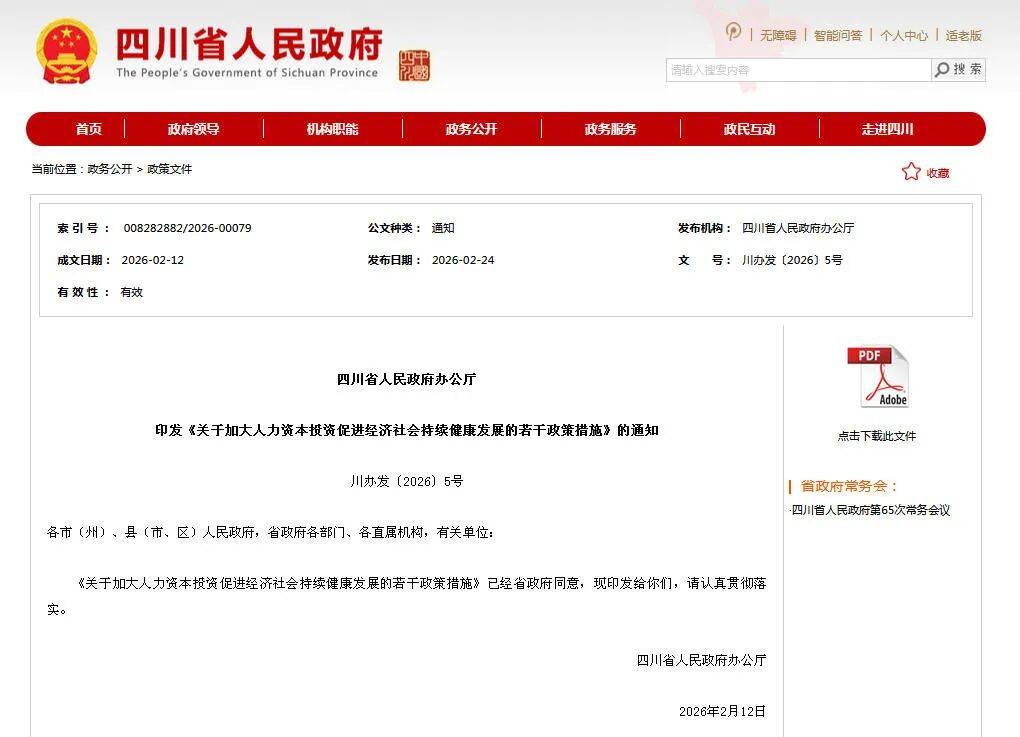Screen dimensions: 1020x737
Task: Select 政务公开 in the red navigation bar
Action: pos(471,129)
